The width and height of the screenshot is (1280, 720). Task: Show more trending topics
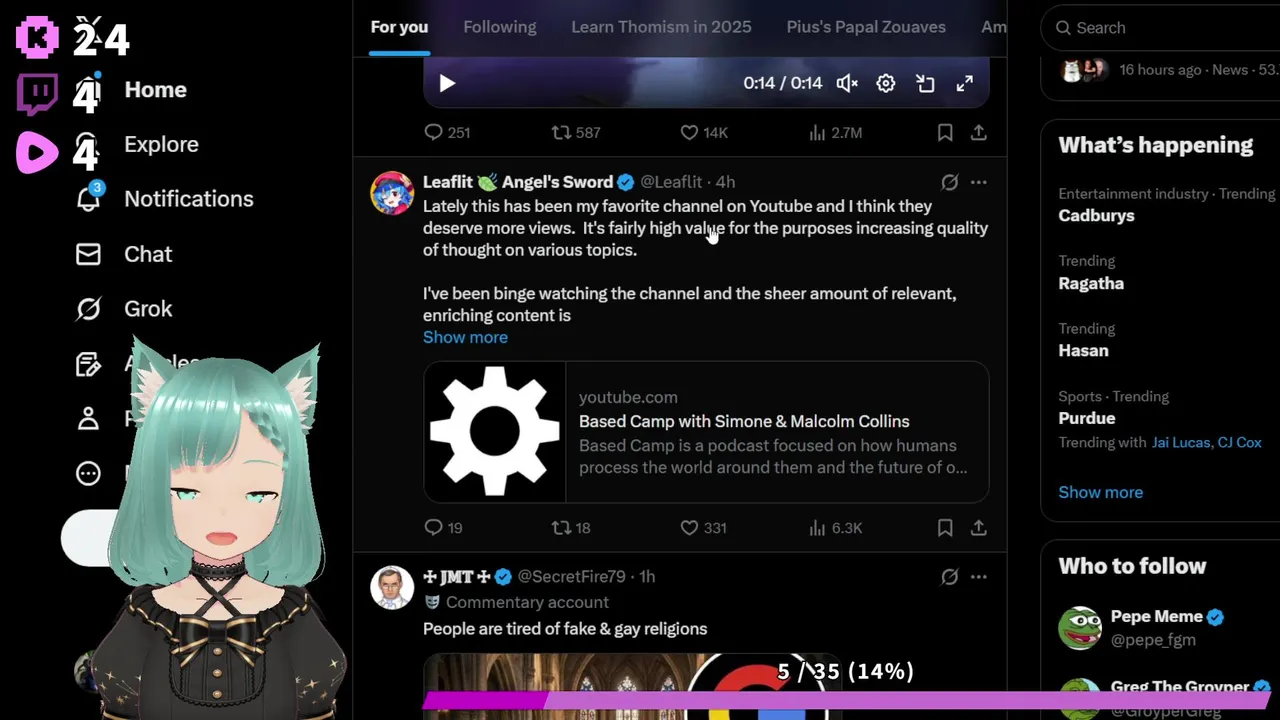1100,492
